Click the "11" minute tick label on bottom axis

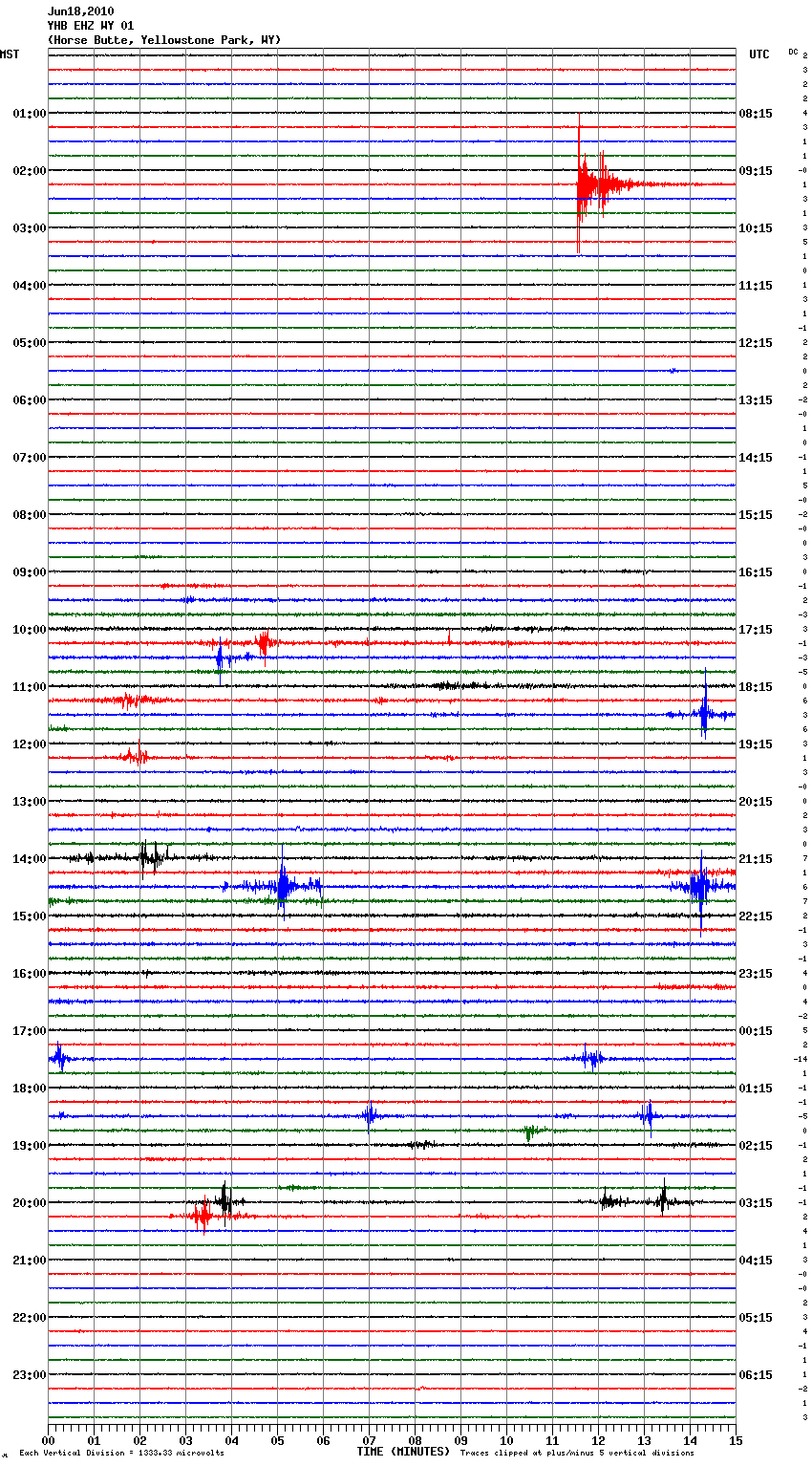coord(552,1440)
